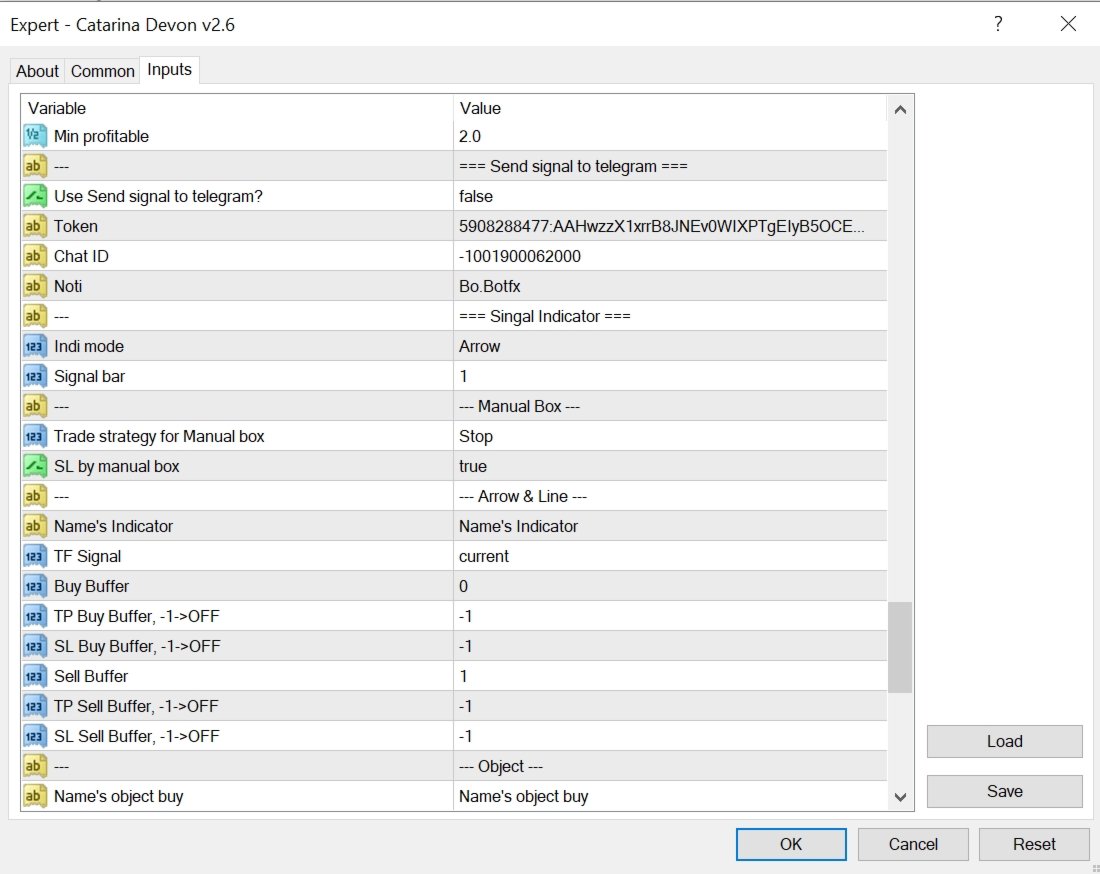Open Trade strategy for Manual box value
This screenshot has height=874, width=1100.
tap(670, 436)
